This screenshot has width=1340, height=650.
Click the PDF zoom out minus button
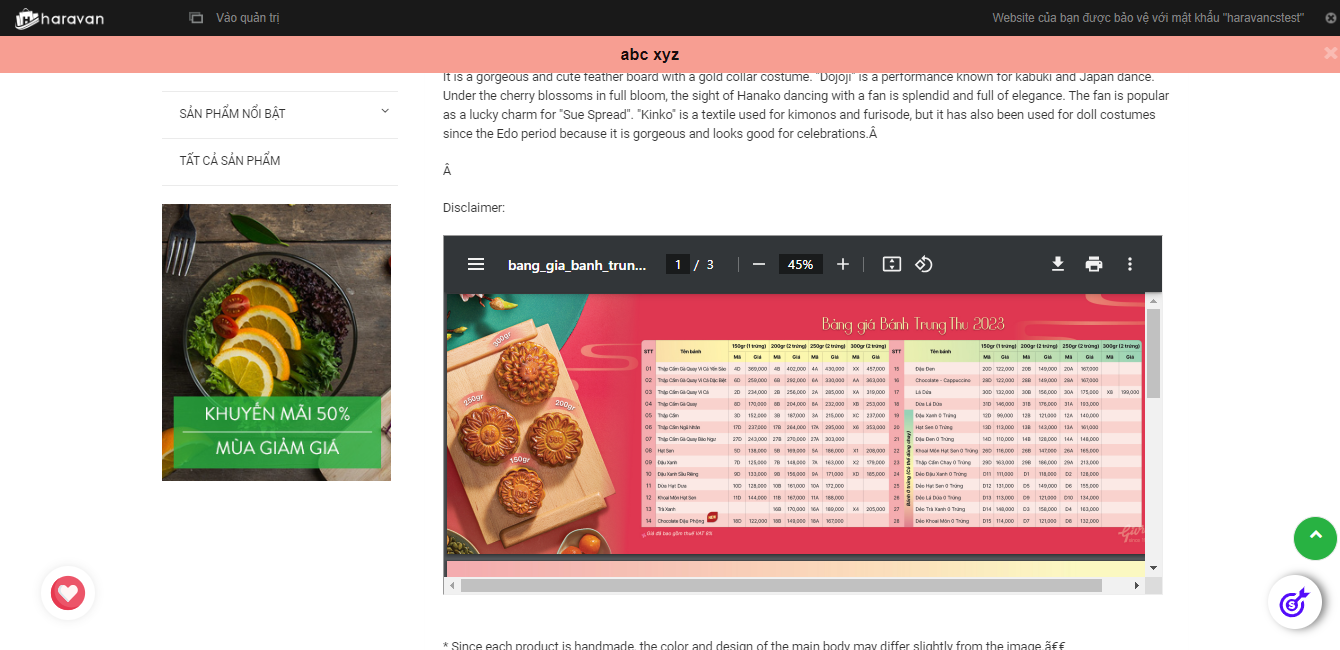click(759, 264)
